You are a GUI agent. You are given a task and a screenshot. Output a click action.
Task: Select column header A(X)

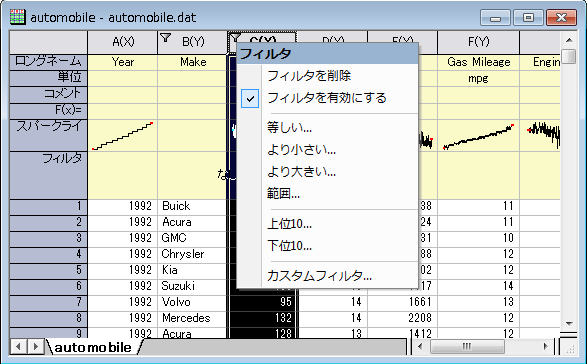pyautogui.click(x=123, y=42)
